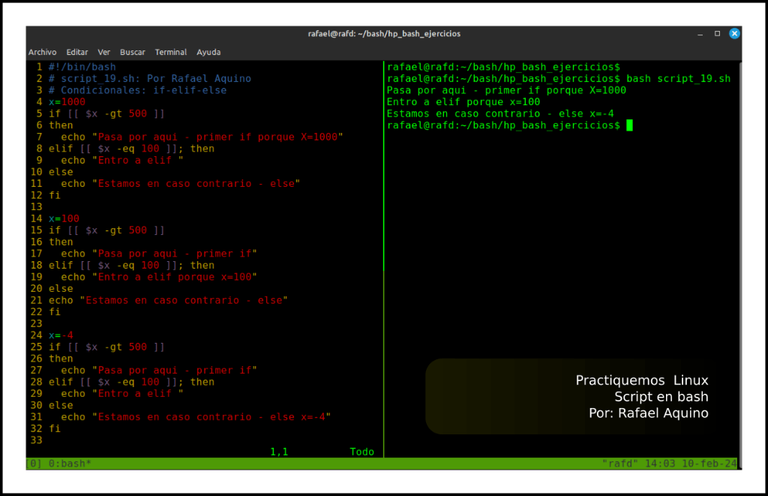Minimize the terminal window
768x496 pixels.
point(700,34)
